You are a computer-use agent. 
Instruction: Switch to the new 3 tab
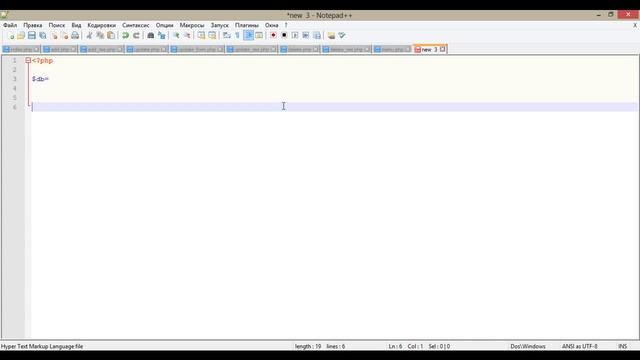click(x=429, y=49)
